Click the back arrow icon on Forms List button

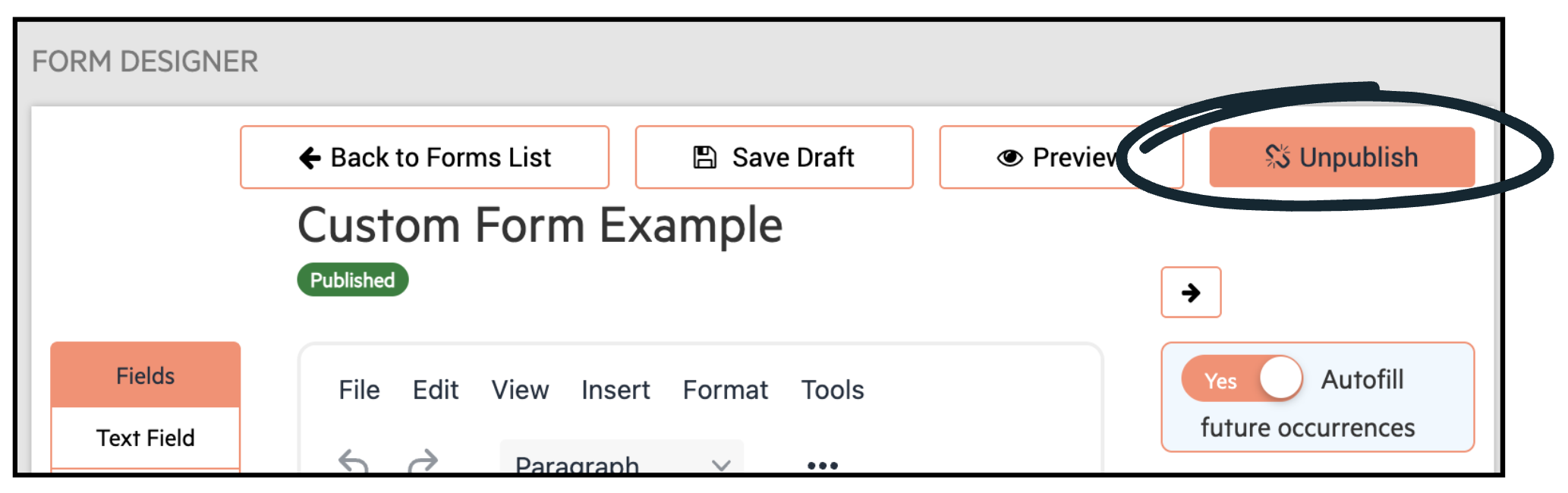[x=310, y=158]
